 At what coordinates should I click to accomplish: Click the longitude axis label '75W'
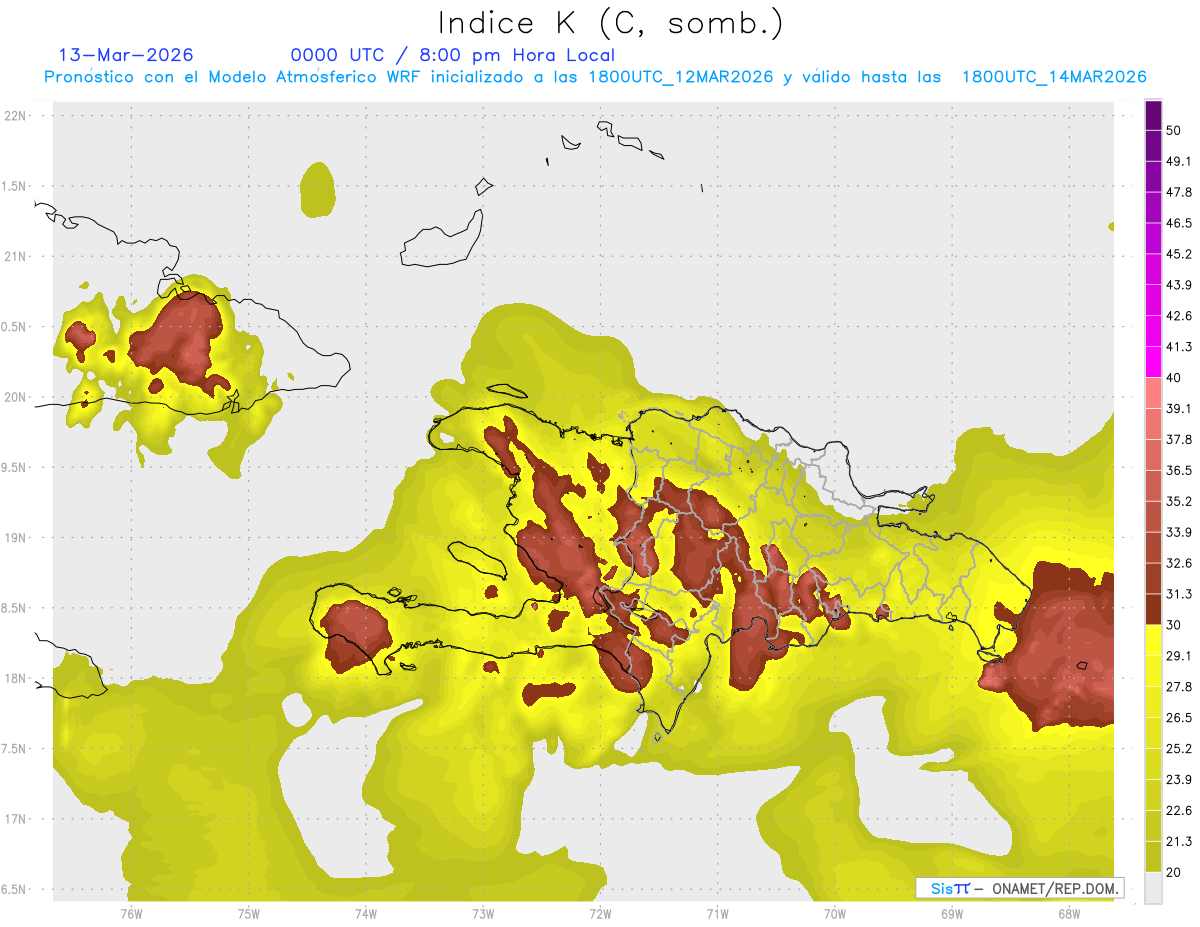tap(248, 914)
